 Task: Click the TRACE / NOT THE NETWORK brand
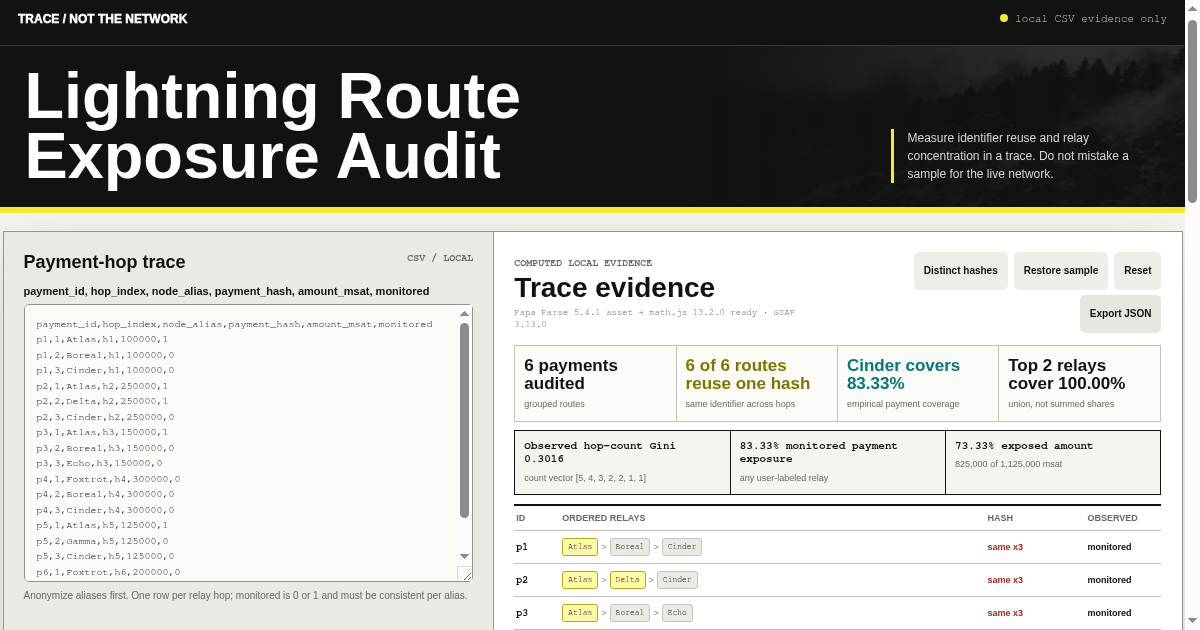(102, 19)
